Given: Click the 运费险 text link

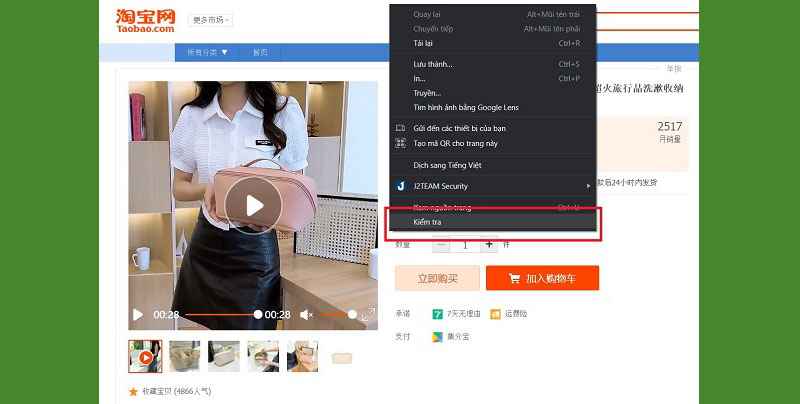Looking at the screenshot, I should 516,314.
